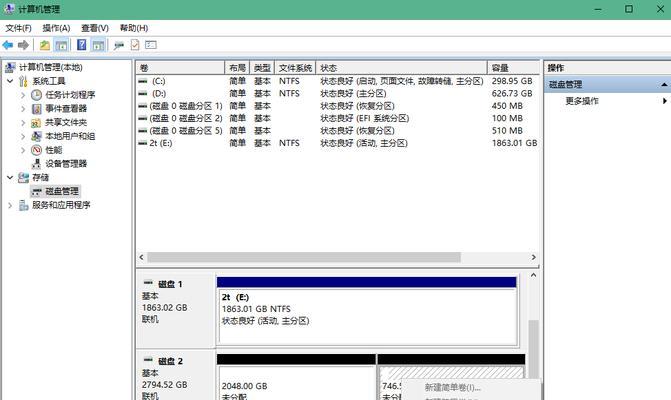This screenshot has height=400, width=671.
Task: Select the 磁盘 0 磁盘分区 1 row
Action: 337,106
